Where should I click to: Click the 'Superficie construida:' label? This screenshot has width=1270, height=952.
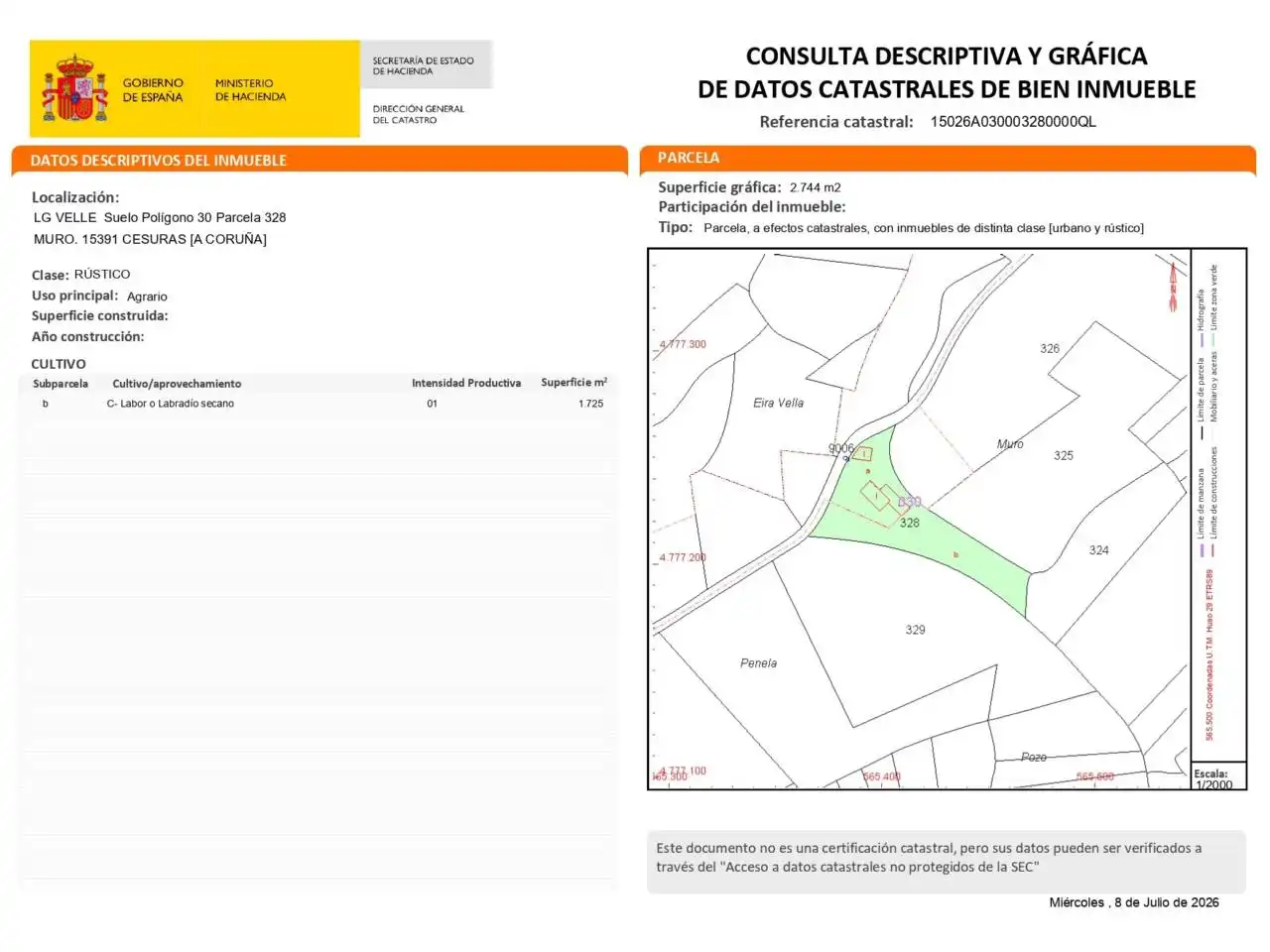click(x=99, y=316)
